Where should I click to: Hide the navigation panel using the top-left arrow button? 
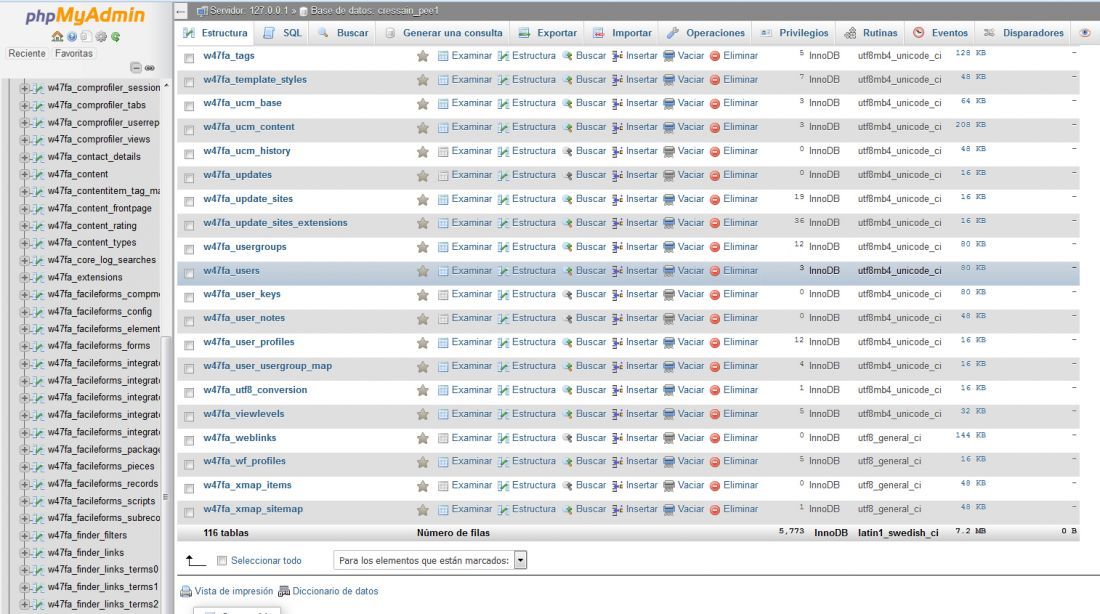click(x=180, y=11)
